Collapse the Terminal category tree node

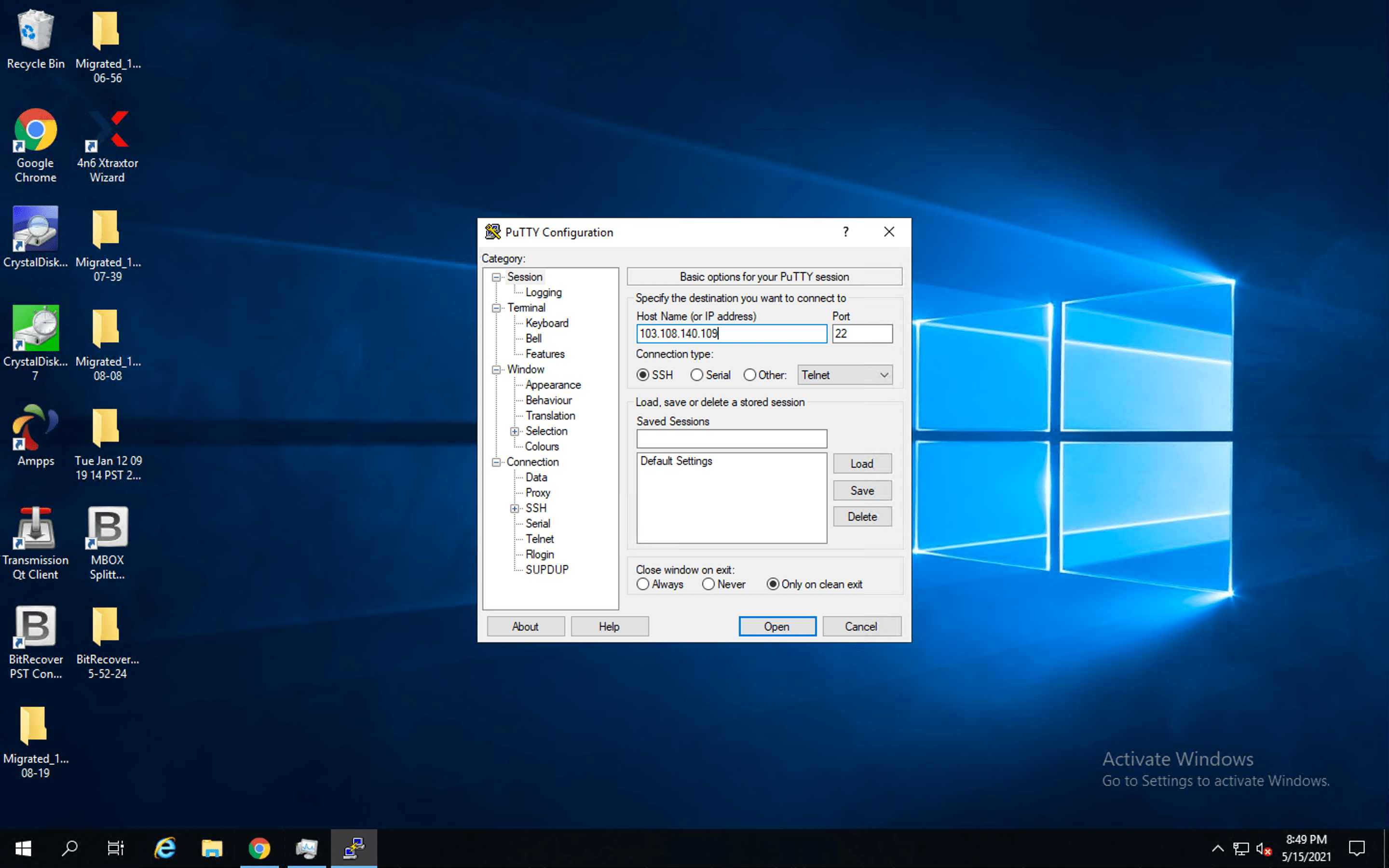pos(496,308)
